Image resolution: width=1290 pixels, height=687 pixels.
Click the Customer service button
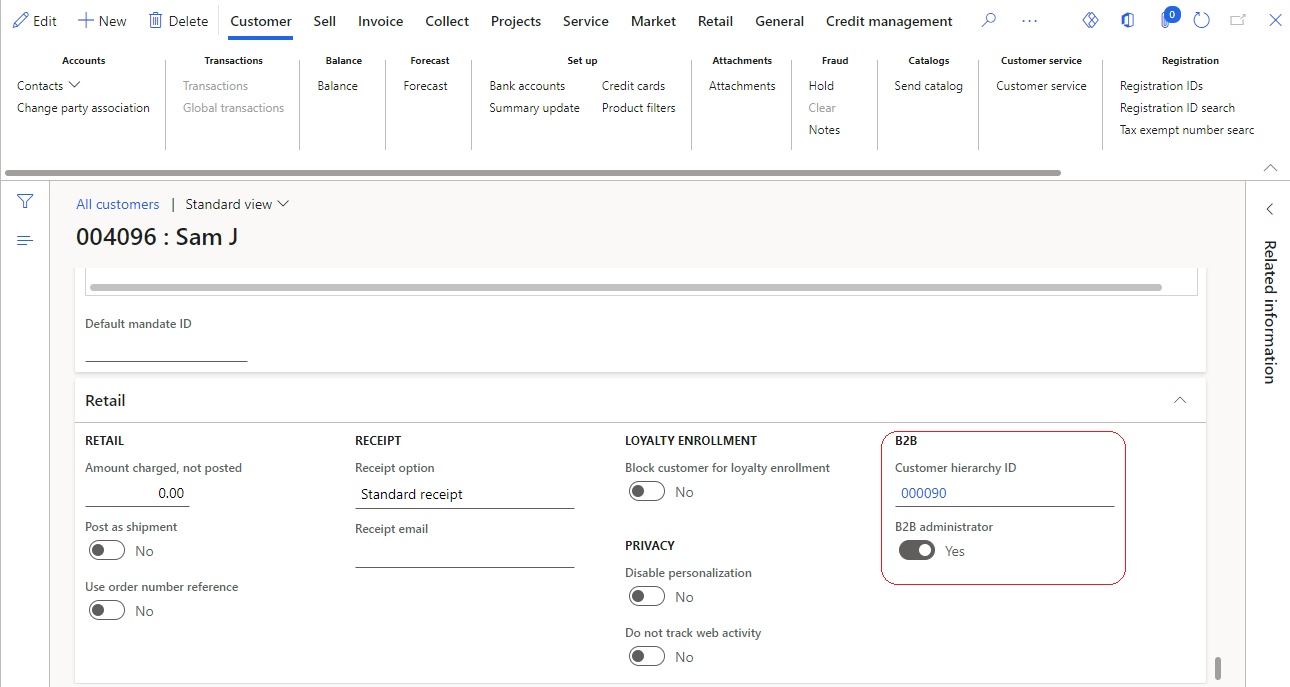click(x=1041, y=86)
